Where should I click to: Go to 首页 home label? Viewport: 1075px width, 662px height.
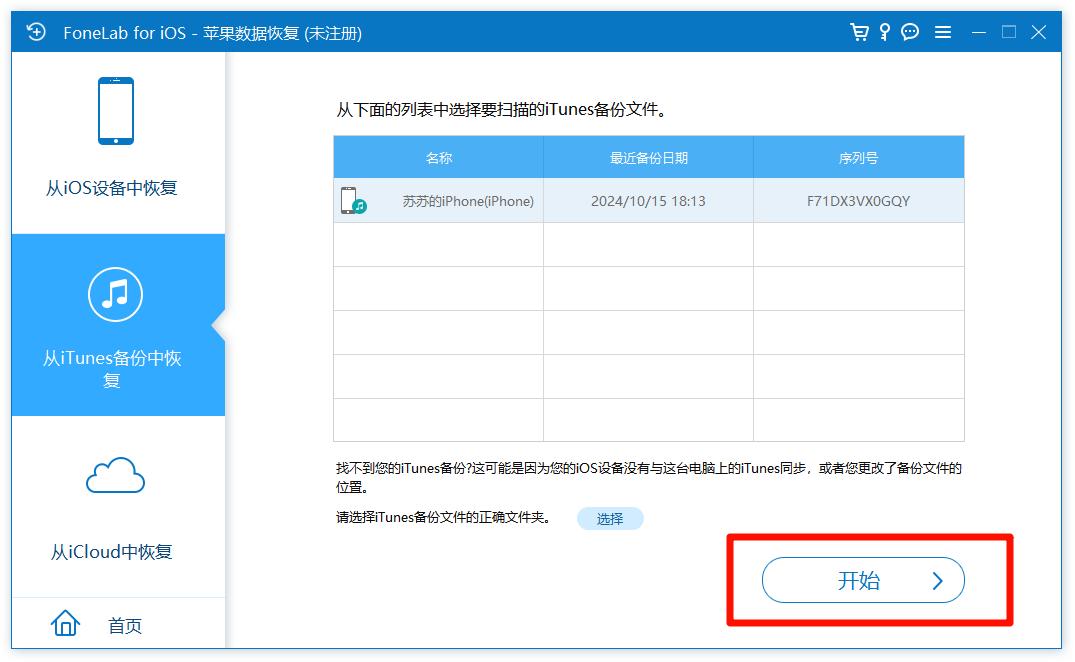pos(125,626)
